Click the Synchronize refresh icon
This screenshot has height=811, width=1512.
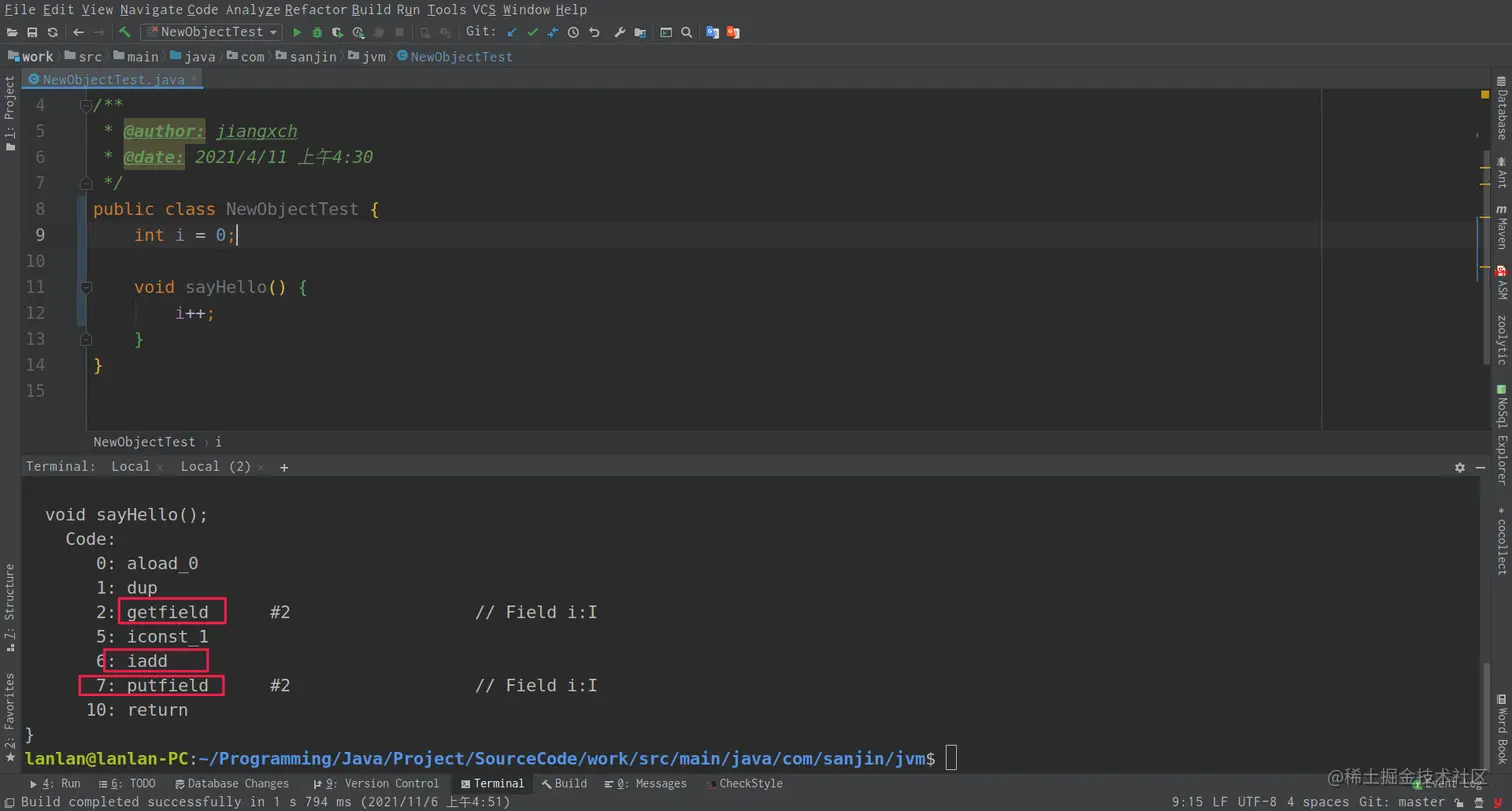point(53,32)
